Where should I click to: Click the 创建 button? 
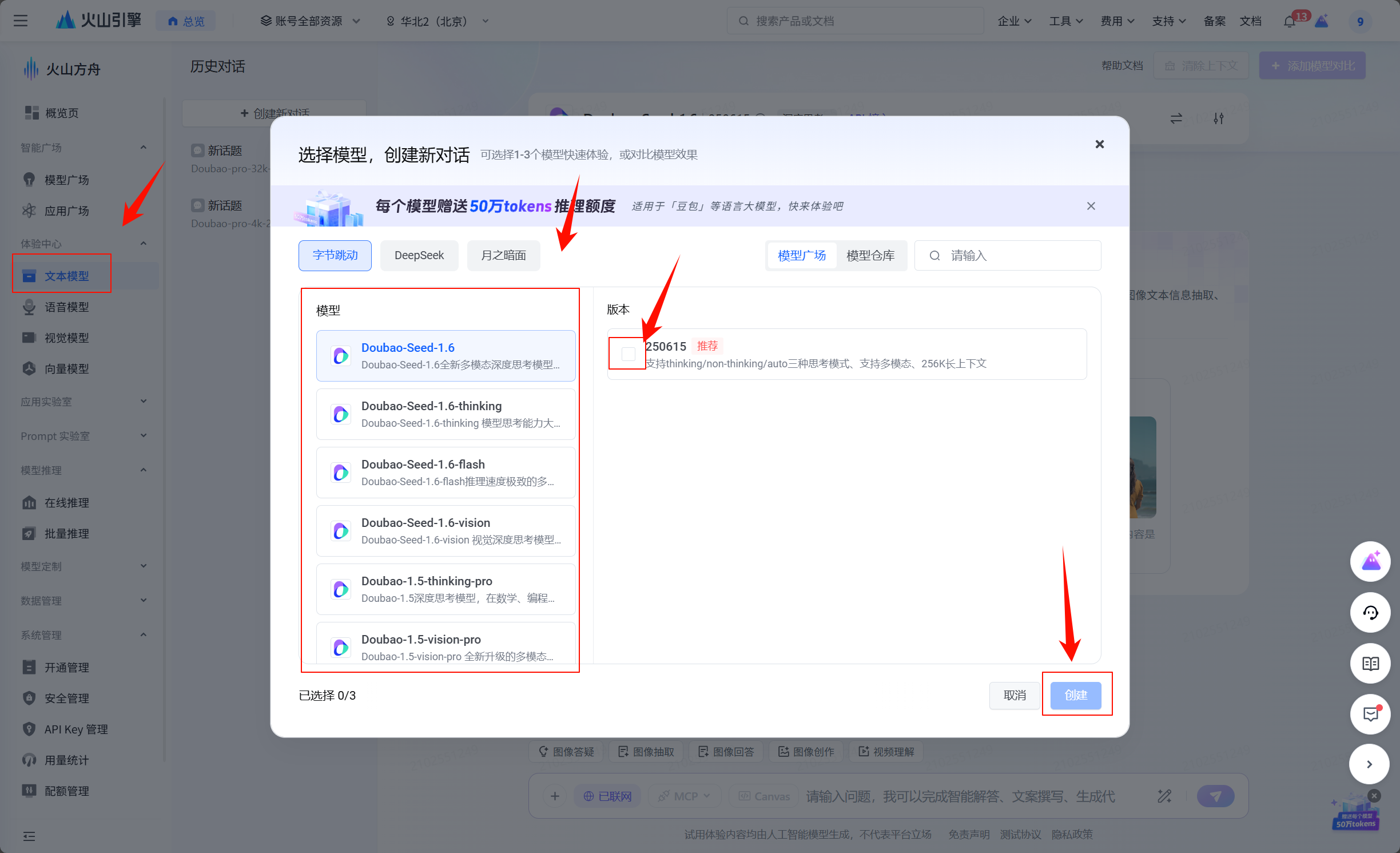pos(1075,695)
